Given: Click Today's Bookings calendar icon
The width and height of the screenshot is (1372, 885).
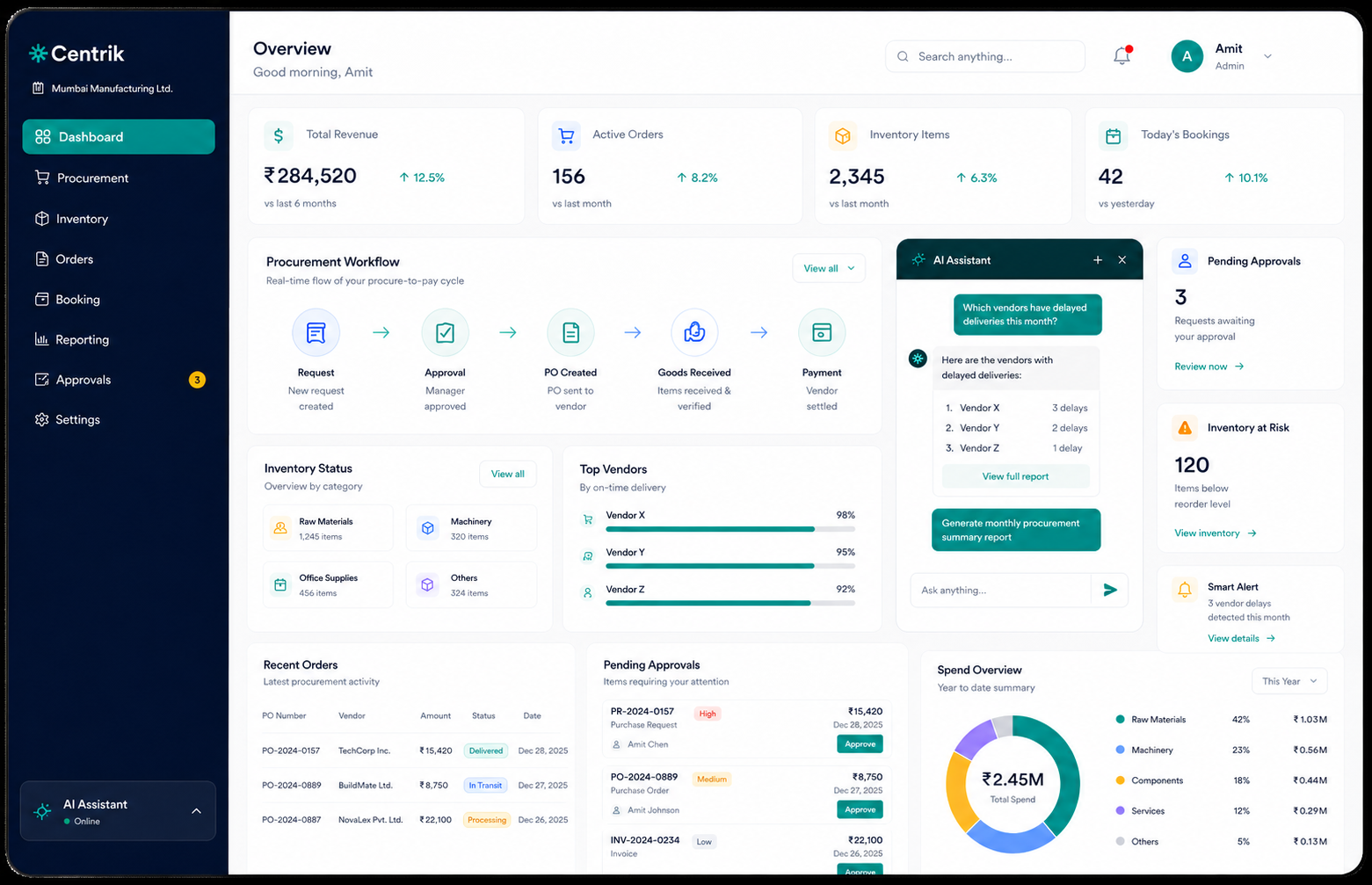Looking at the screenshot, I should [1114, 136].
